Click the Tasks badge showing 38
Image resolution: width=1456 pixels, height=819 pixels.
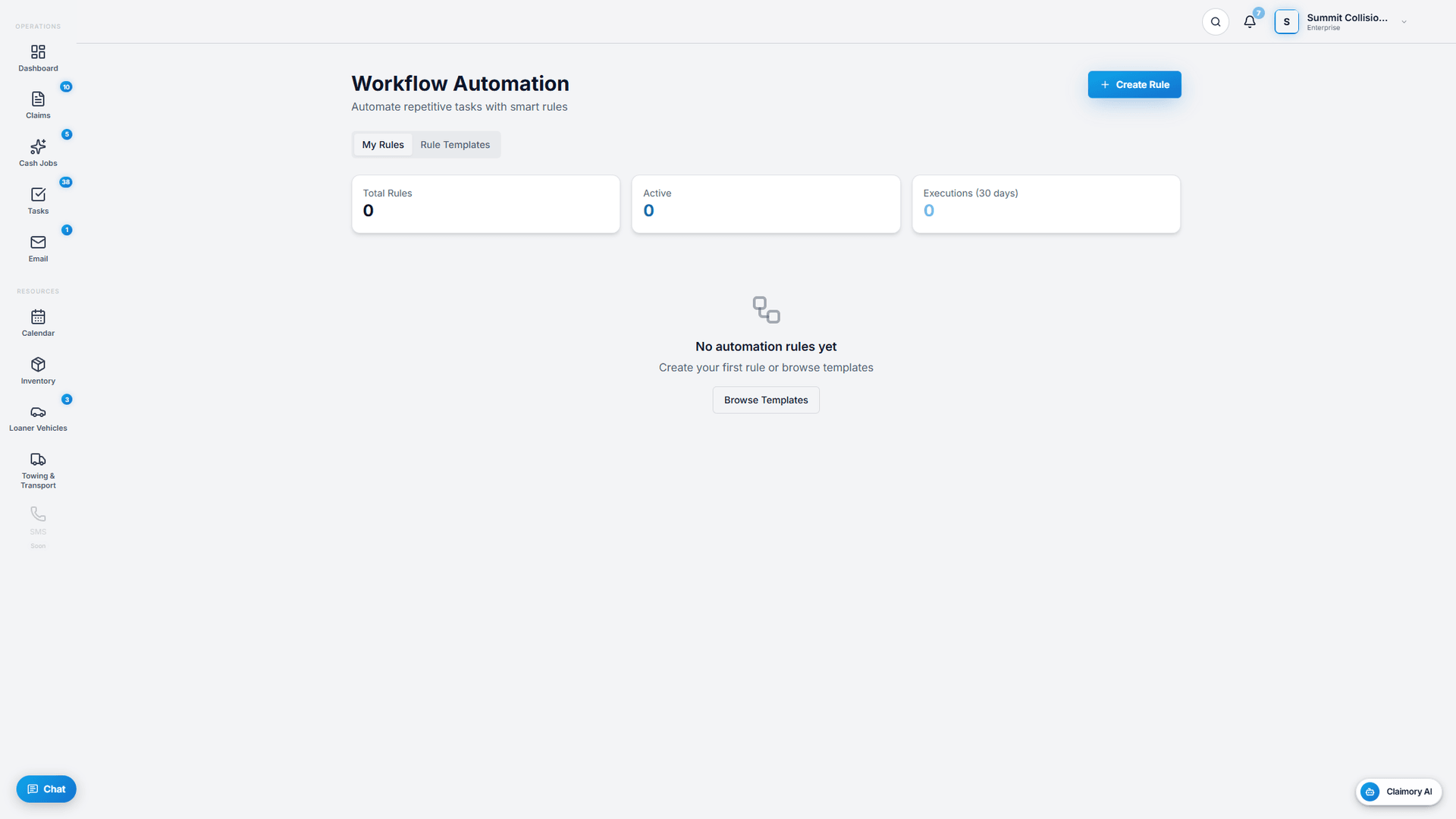pyautogui.click(x=66, y=182)
